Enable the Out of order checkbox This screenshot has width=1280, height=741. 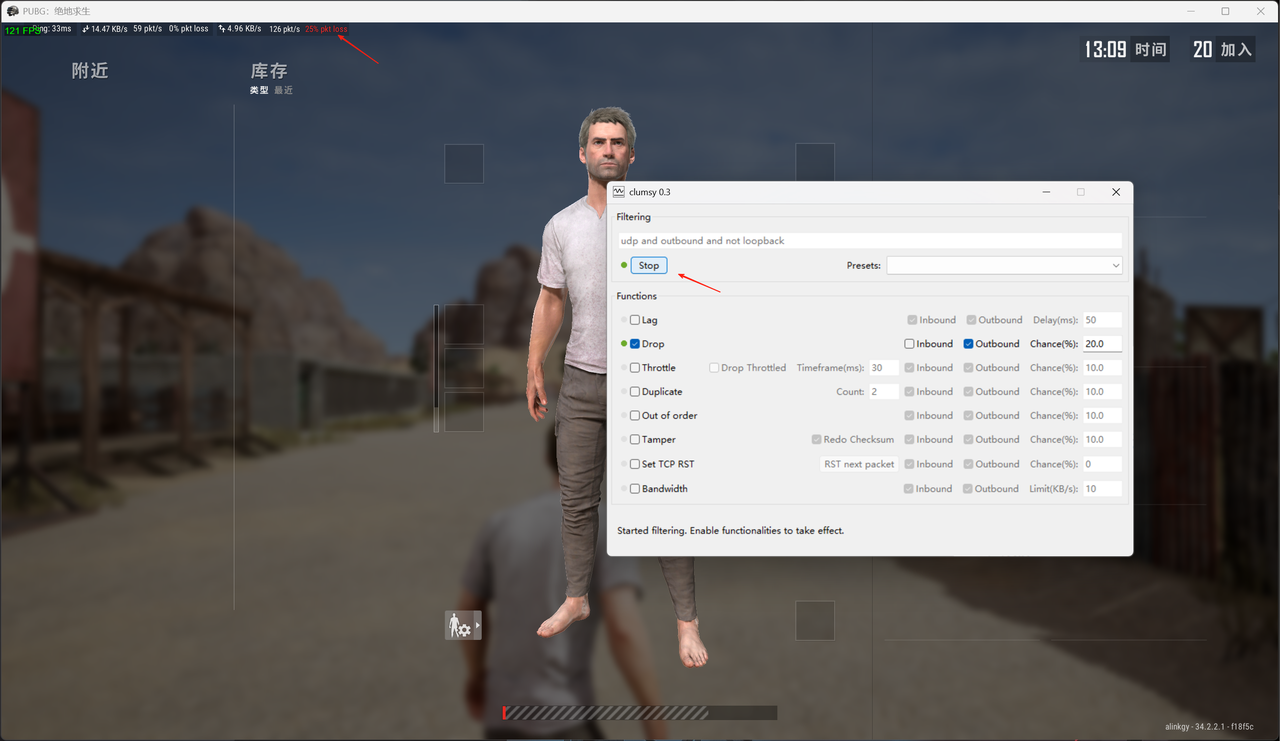point(635,416)
